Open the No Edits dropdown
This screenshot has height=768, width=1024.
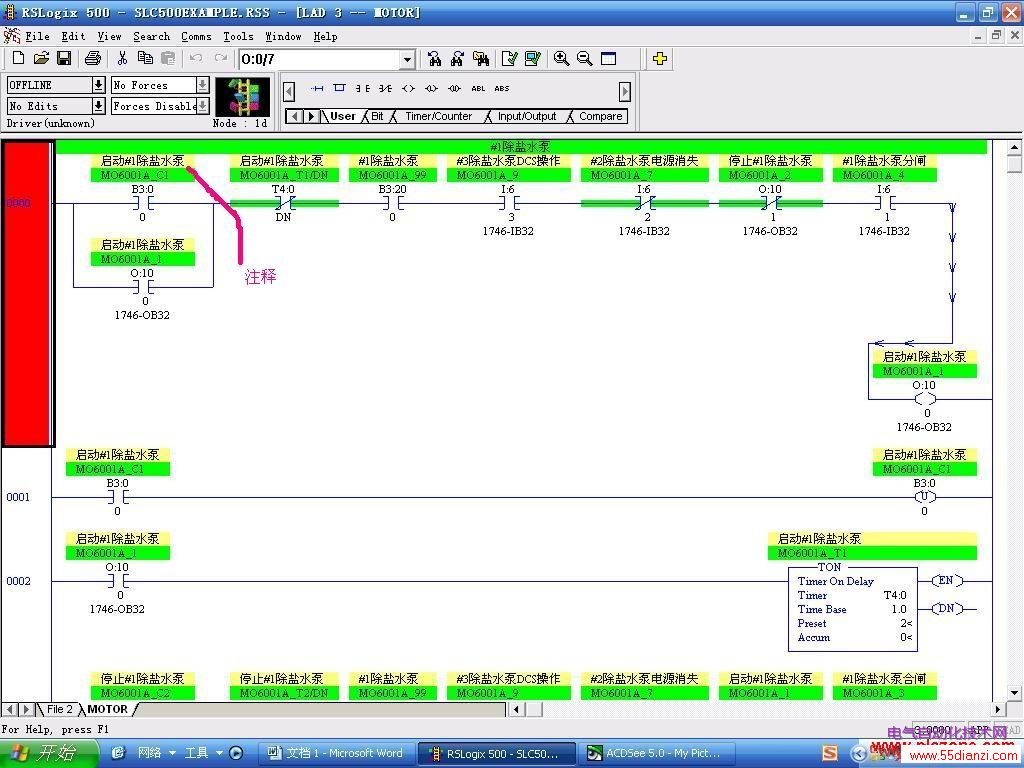coord(98,106)
